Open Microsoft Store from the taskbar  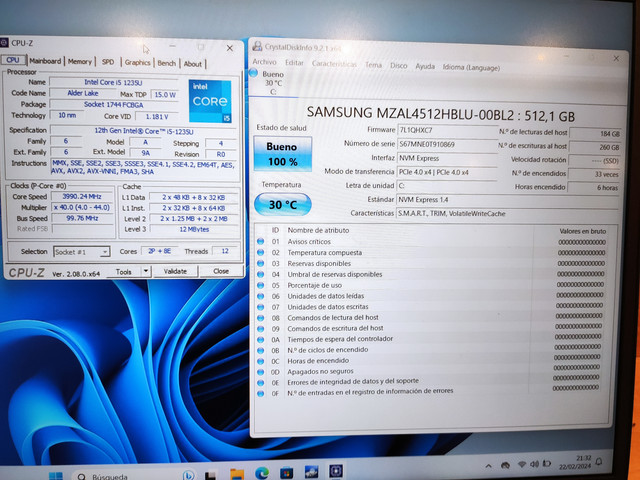[x=286, y=473]
